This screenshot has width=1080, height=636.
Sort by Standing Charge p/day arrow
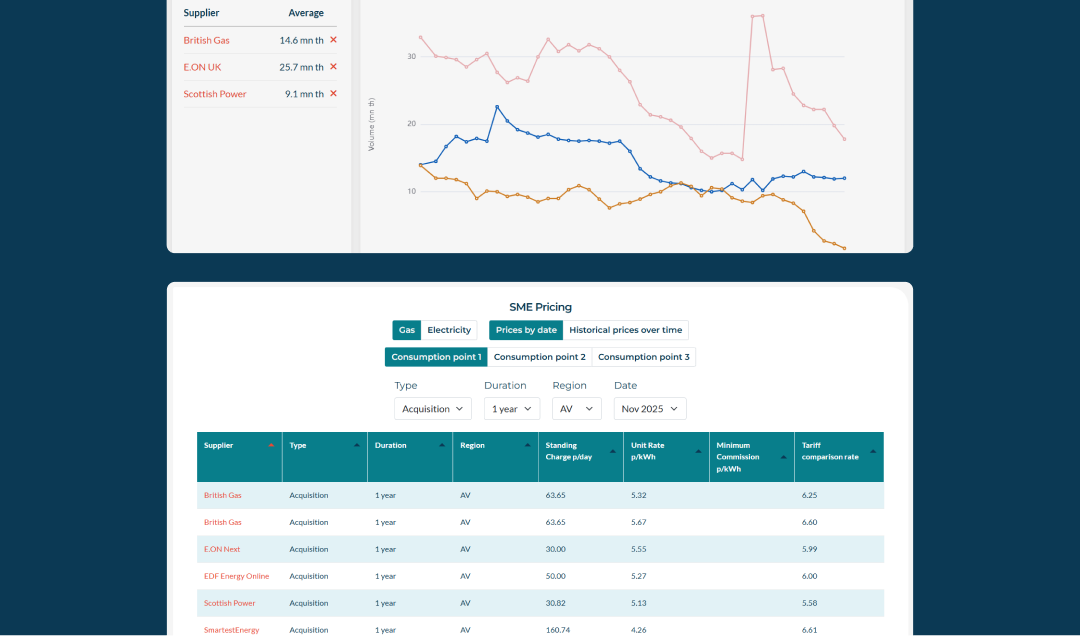(x=613, y=451)
